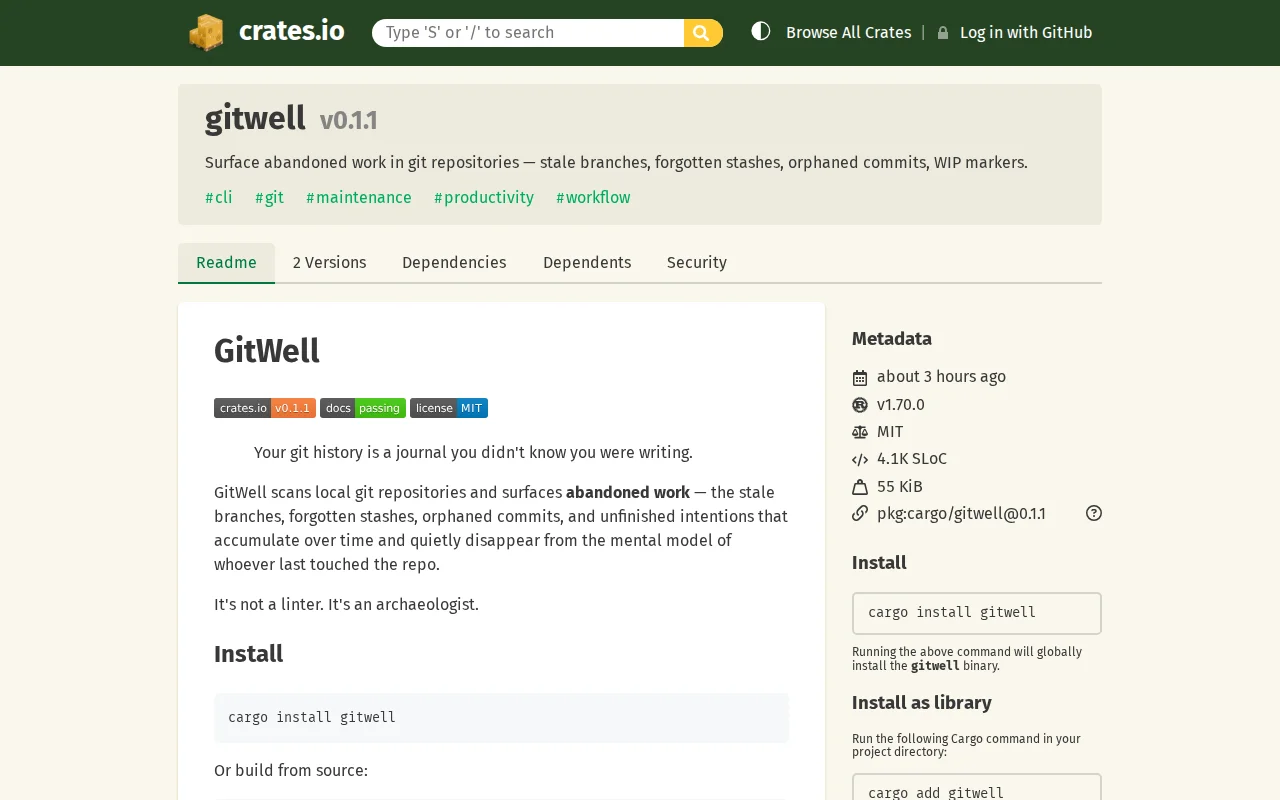
Task: Click the Install heading in readme
Action: pyautogui.click(x=248, y=654)
